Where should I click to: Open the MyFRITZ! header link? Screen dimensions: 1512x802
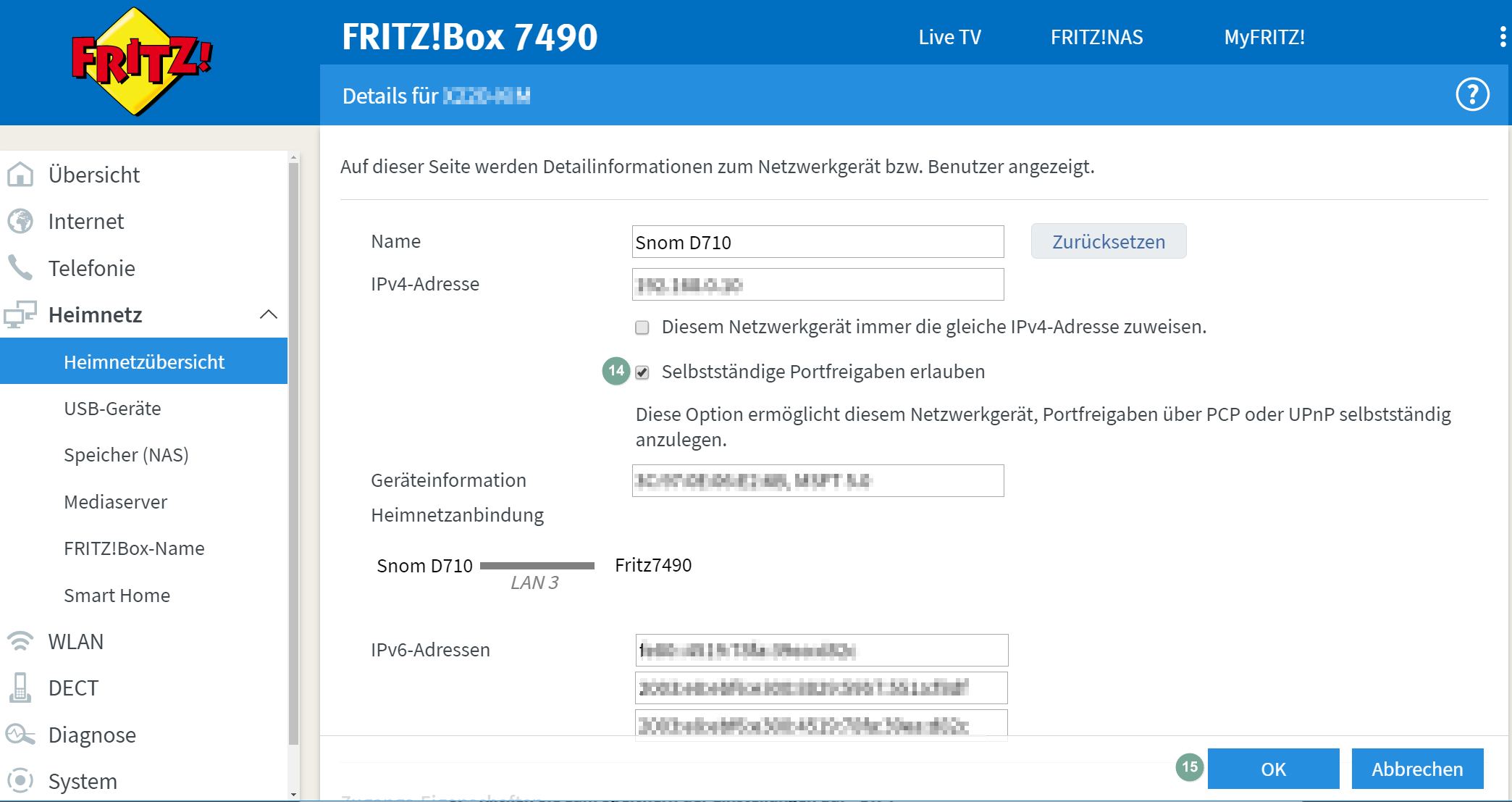(x=1264, y=37)
